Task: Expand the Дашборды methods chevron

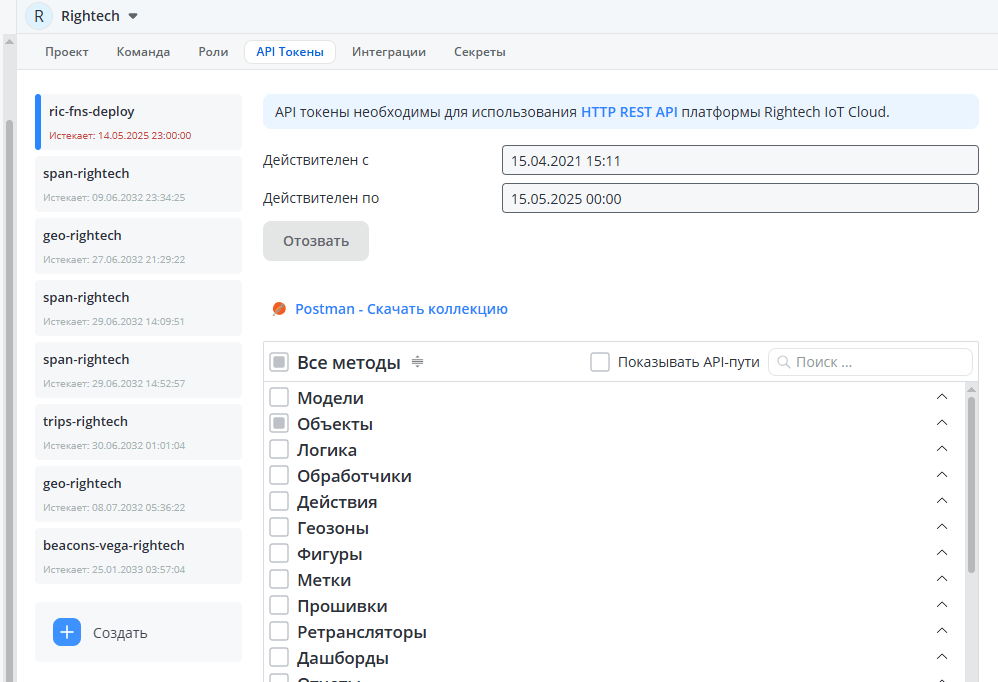Action: coord(942,658)
